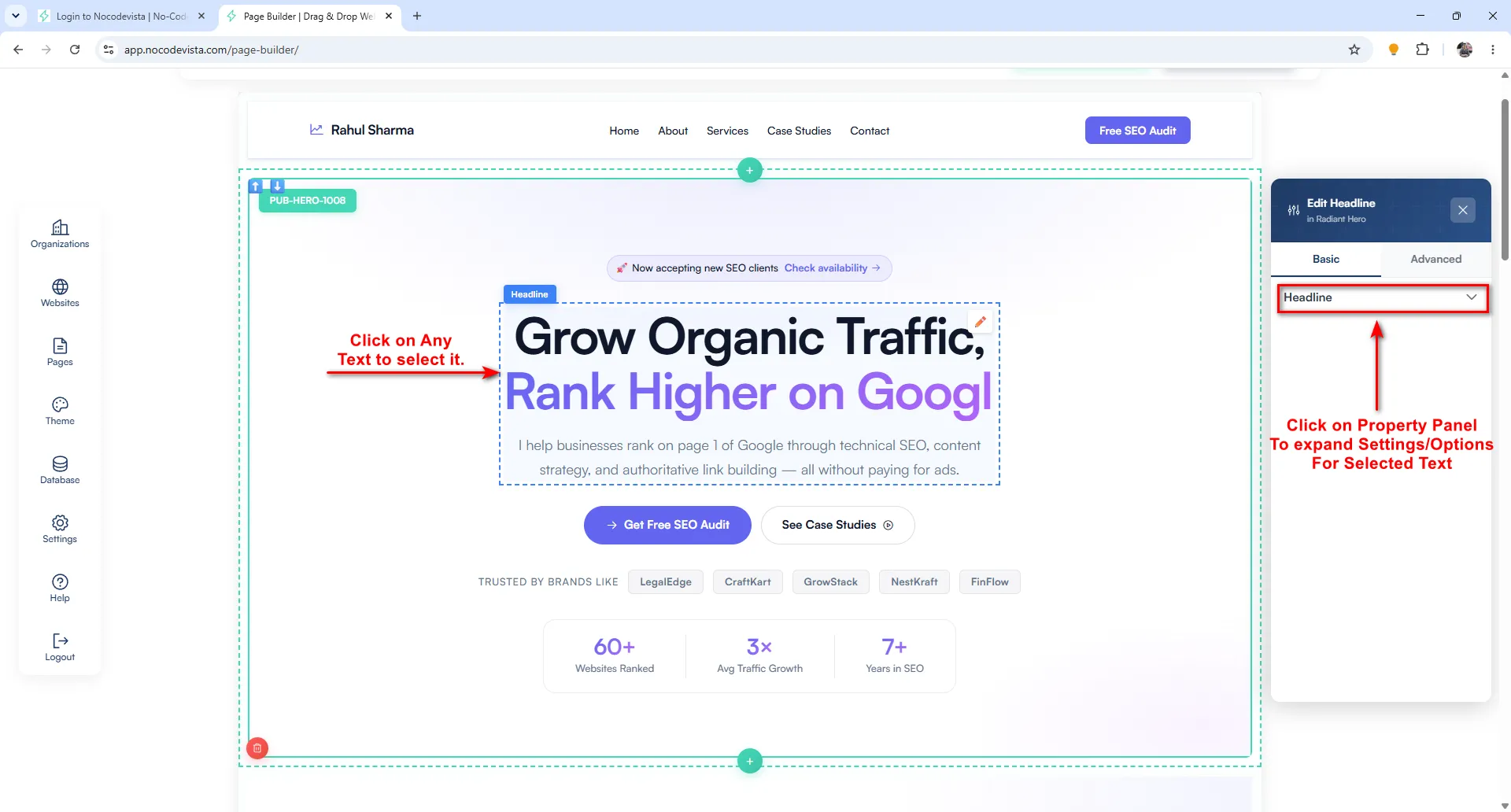This screenshot has width=1511, height=812.
Task: Click the Home nav link
Action: (x=624, y=131)
